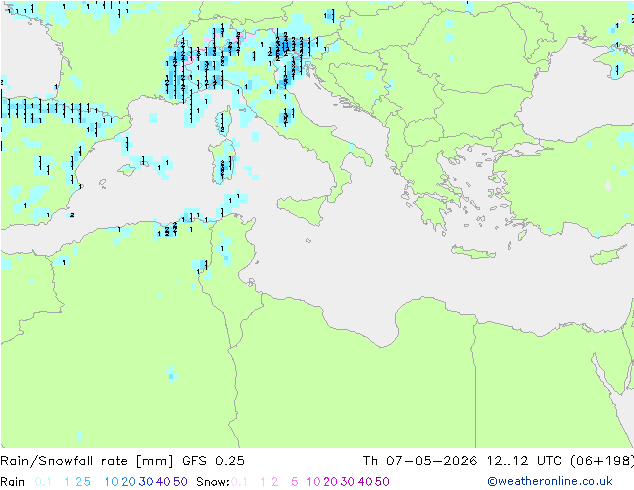Click the '12..12 UTC' time text
This screenshot has width=634, height=490.
pos(524,461)
